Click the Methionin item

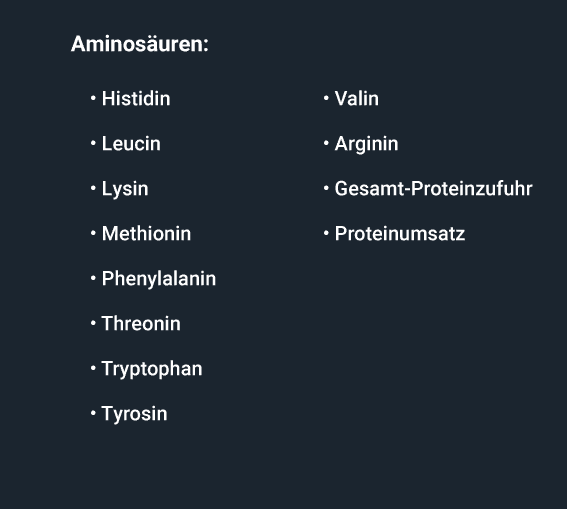pyautogui.click(x=146, y=234)
